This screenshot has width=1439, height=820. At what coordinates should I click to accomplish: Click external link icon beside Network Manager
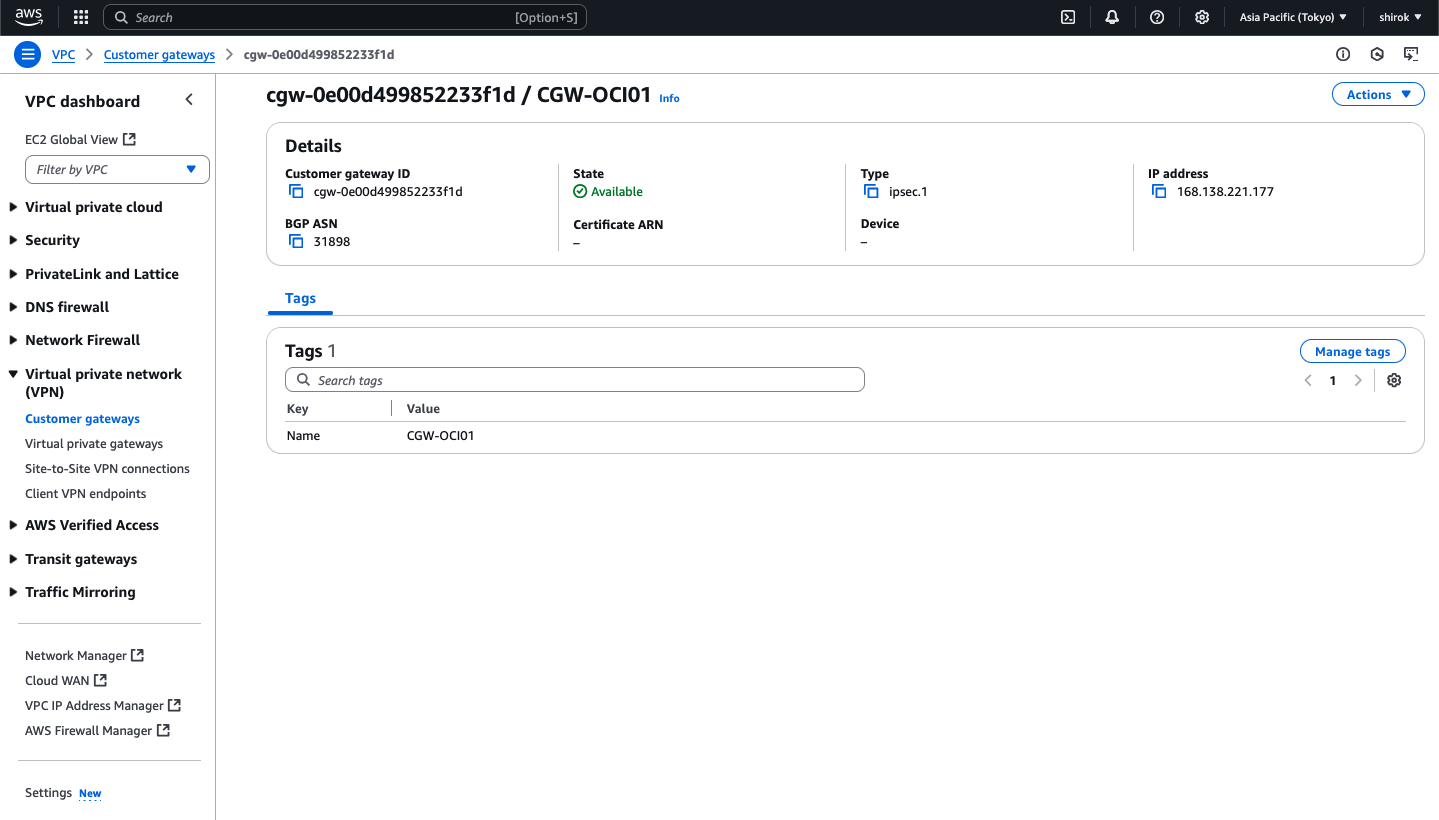[x=138, y=655]
